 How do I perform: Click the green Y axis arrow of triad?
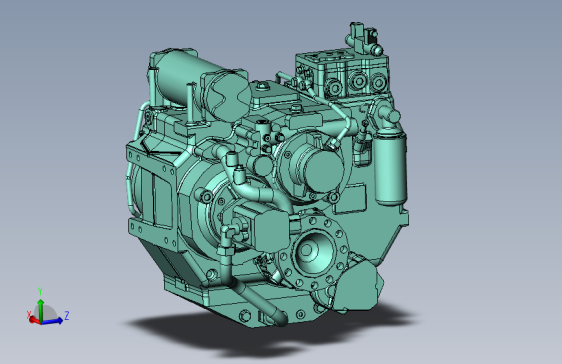click(41, 310)
